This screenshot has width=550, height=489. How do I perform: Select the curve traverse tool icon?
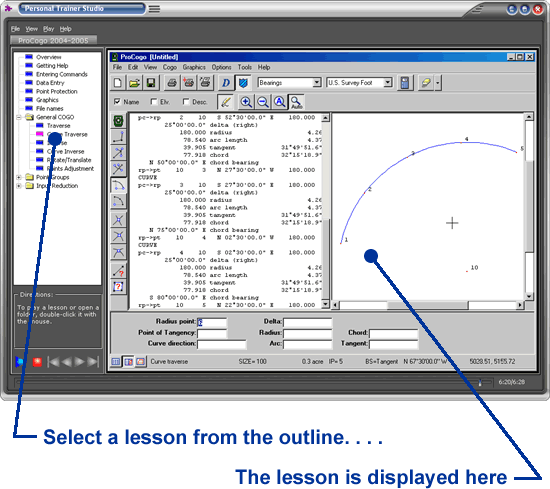click(119, 185)
